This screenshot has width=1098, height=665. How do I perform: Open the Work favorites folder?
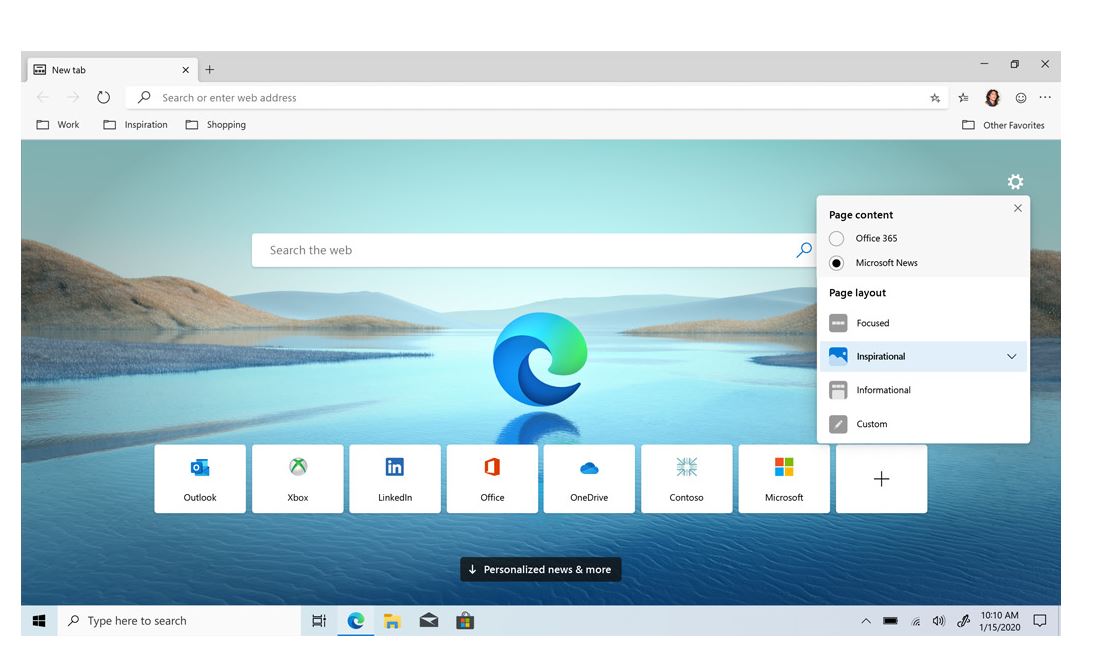click(x=58, y=125)
